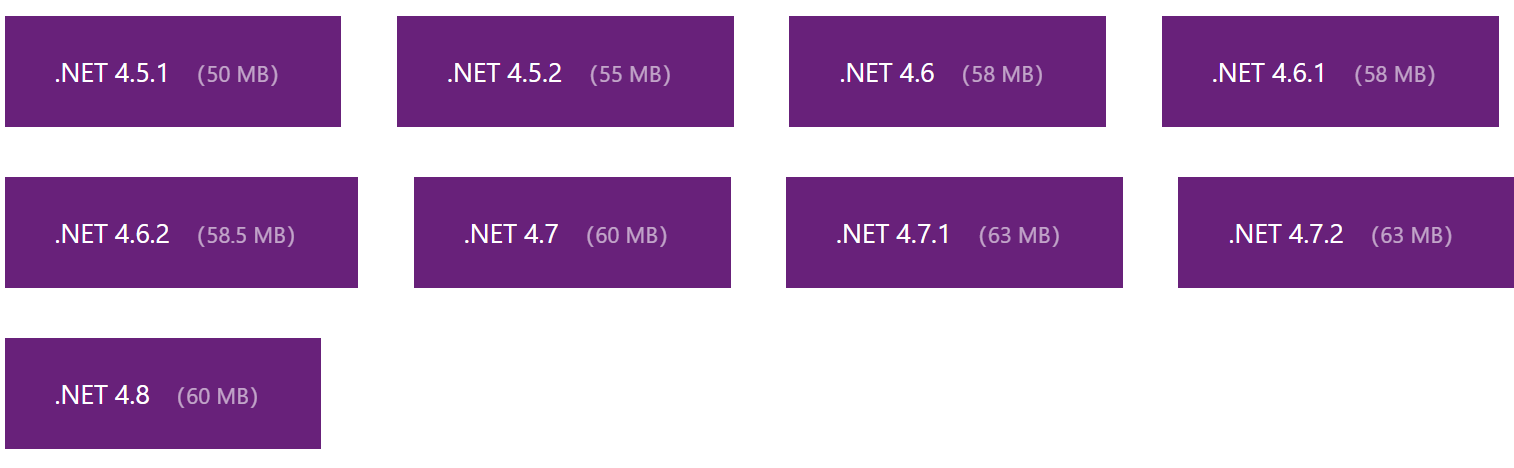Click the .NET 4.7 download button
This screenshot has height=468, width=1514.
(572, 233)
